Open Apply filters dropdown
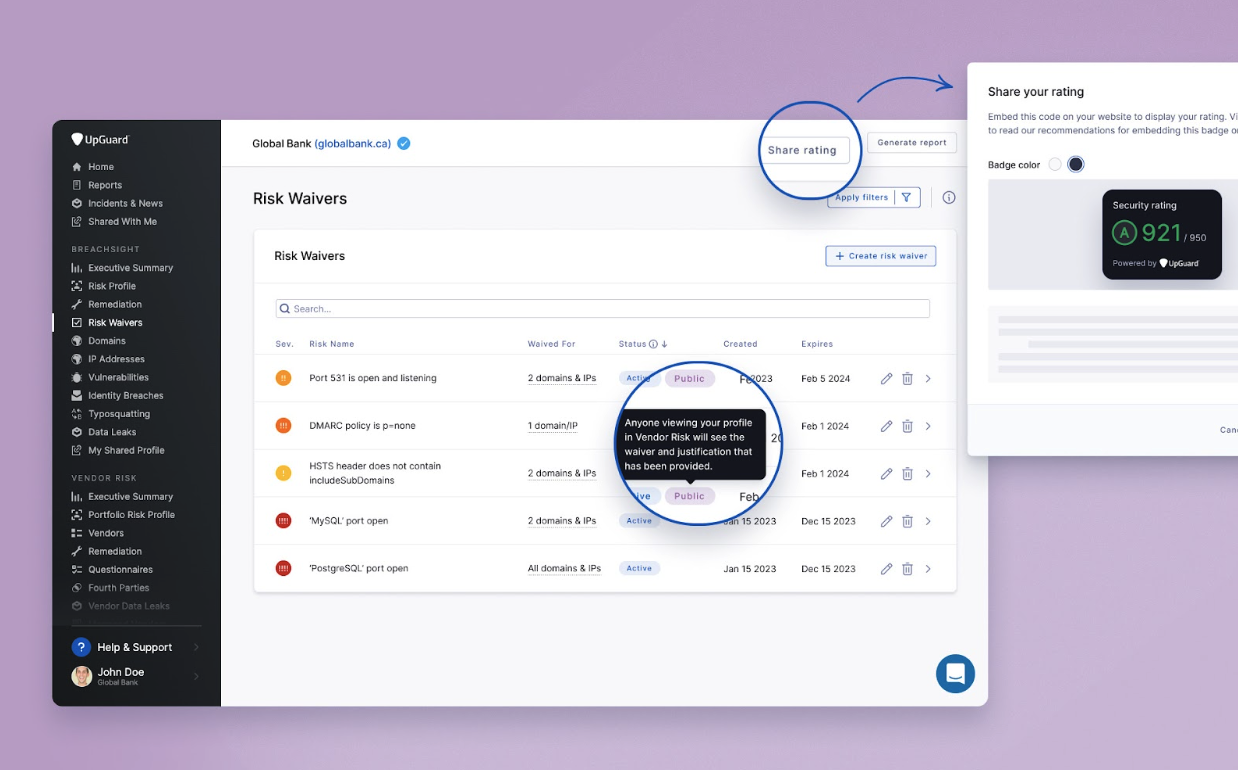 (x=874, y=198)
